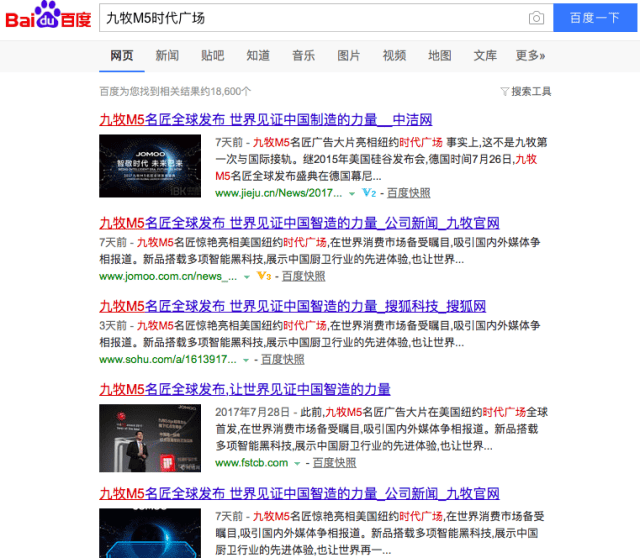Open 百度快照 for sohu.com result
The width and height of the screenshot is (640, 558).
pyautogui.click(x=282, y=360)
